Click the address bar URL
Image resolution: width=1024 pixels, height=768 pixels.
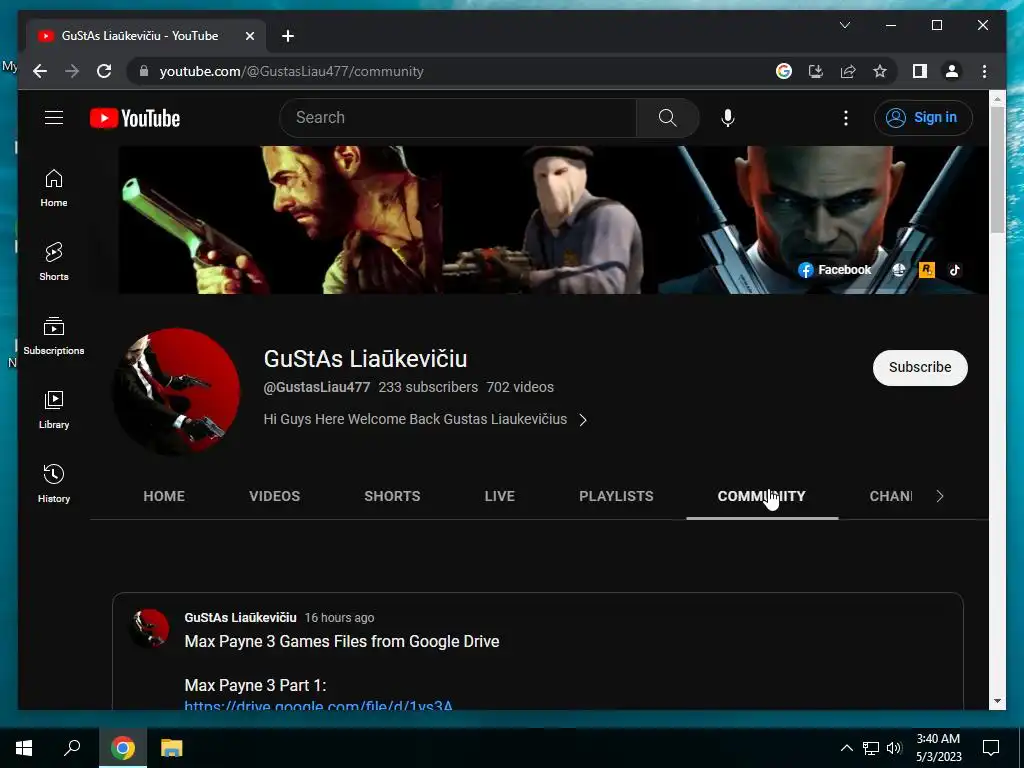[x=291, y=71]
